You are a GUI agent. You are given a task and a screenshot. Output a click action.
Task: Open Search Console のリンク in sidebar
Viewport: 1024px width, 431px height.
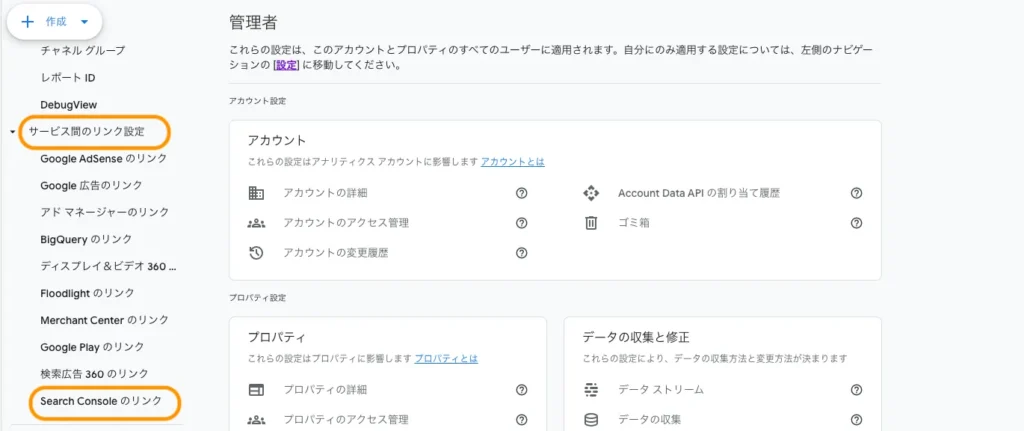point(100,401)
